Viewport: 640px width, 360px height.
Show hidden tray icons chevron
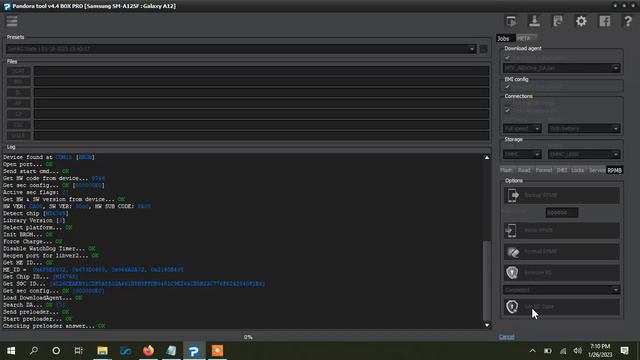coord(533,351)
